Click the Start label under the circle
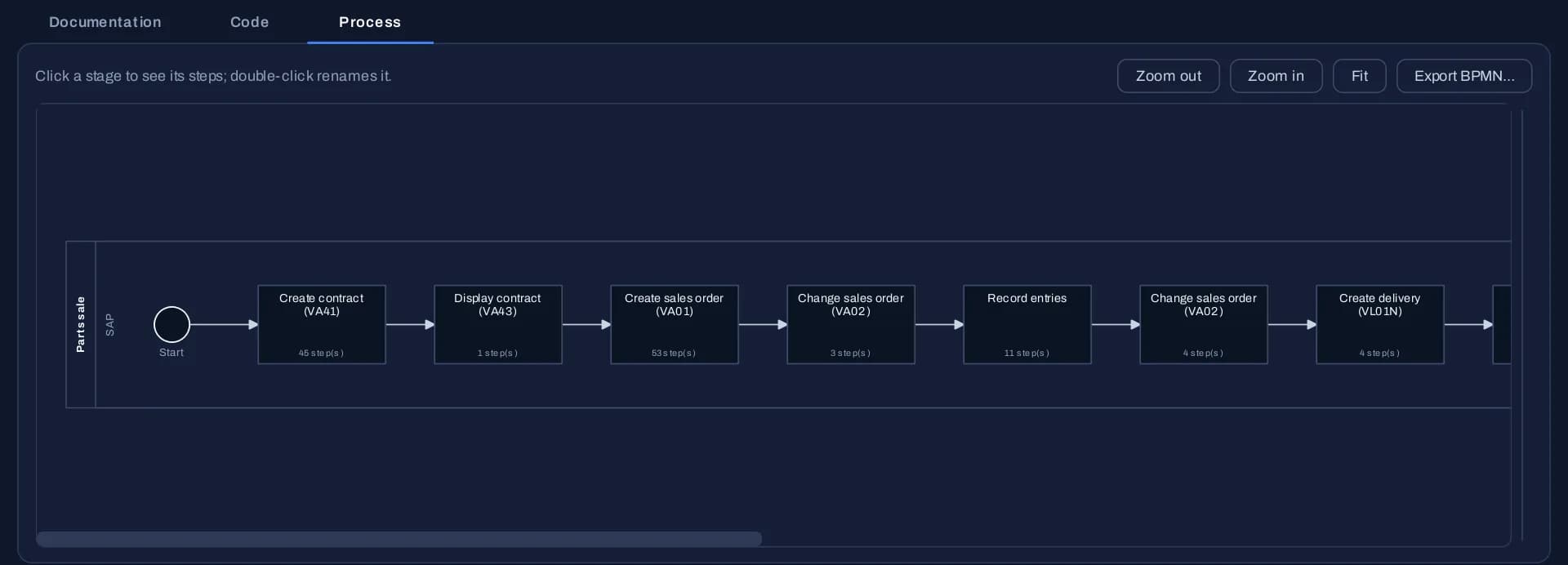Screen dimensions: 1568x565 click(x=171, y=352)
